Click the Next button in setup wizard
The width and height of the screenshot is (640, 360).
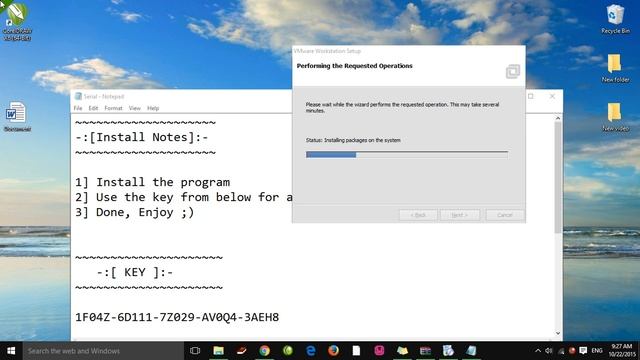460,215
